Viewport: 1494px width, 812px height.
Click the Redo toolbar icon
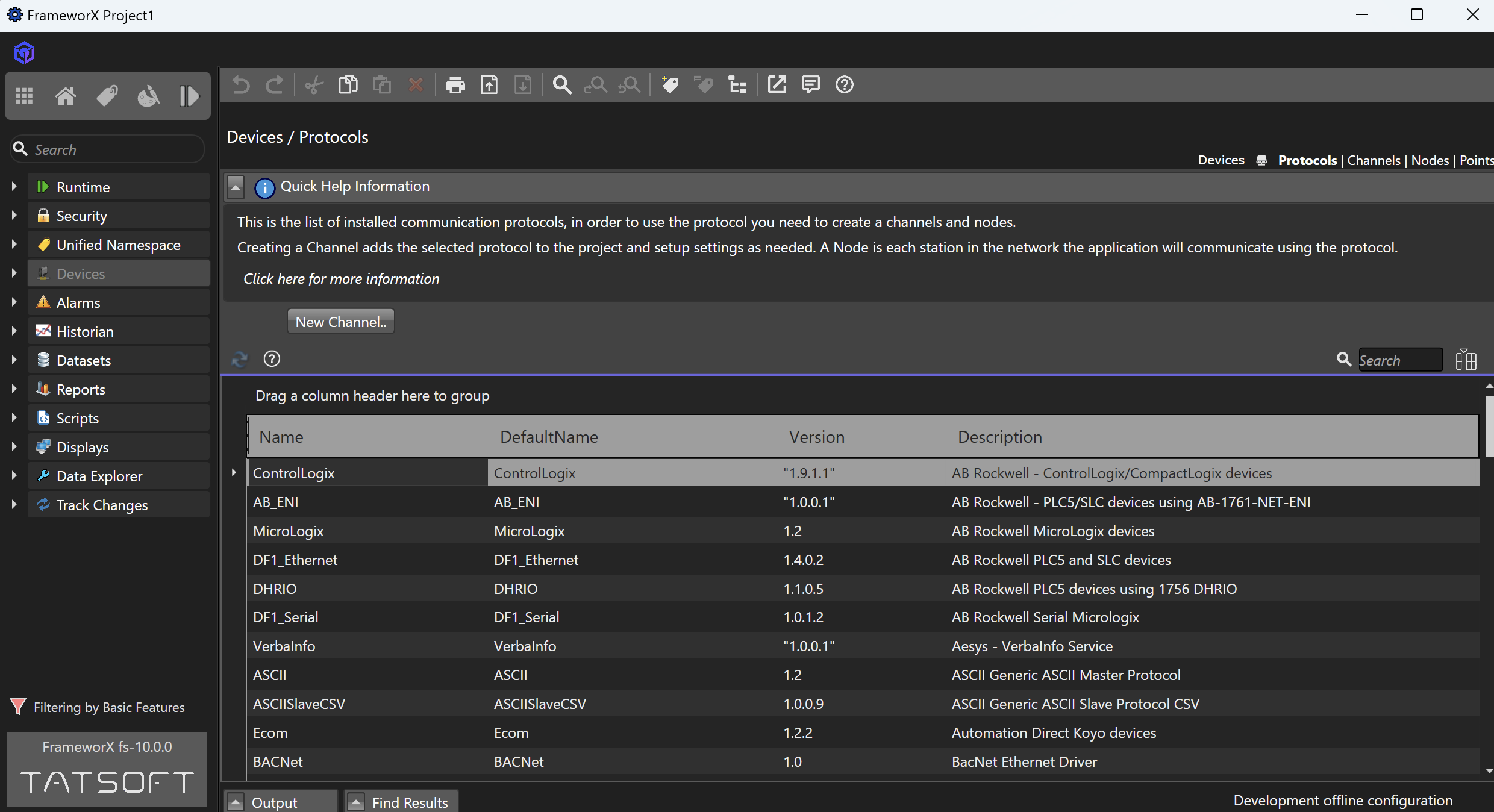tap(275, 85)
